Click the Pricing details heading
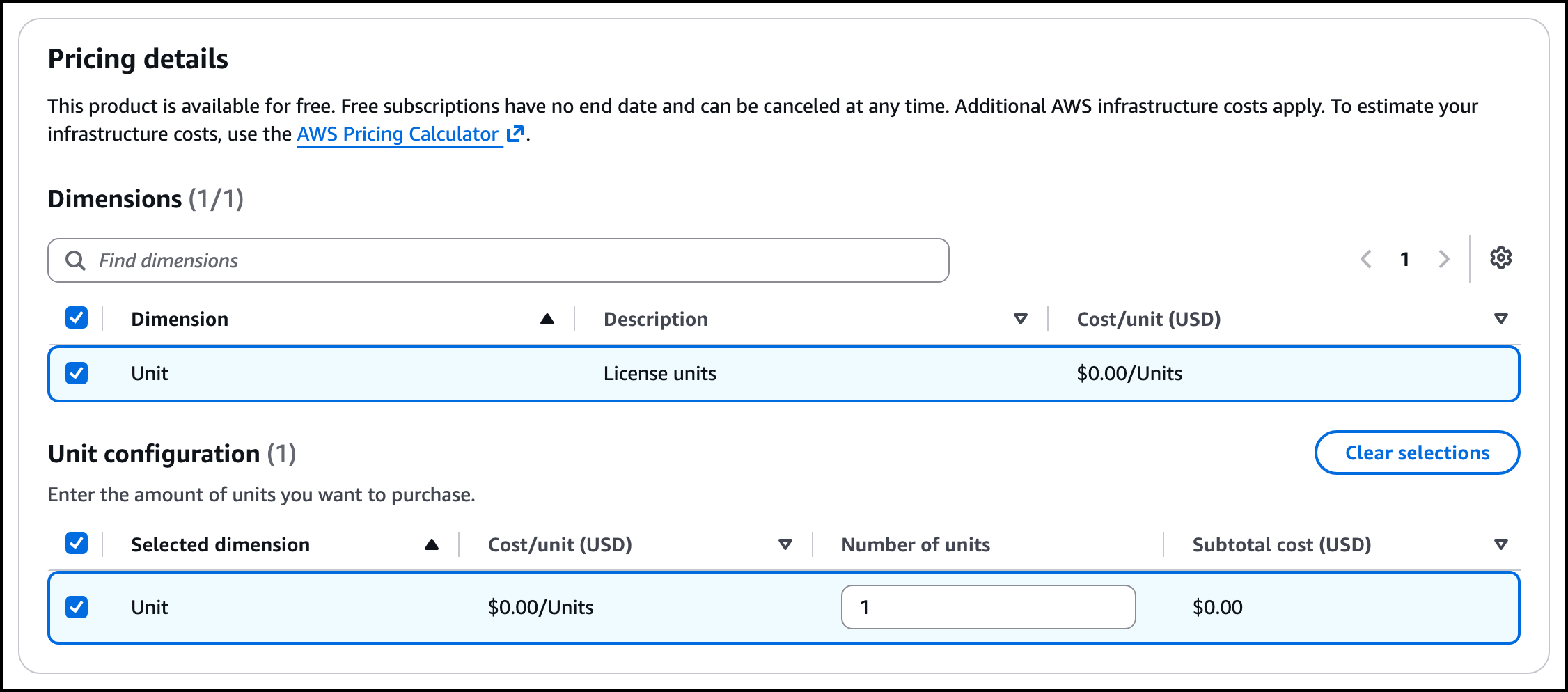The image size is (1568, 692). click(138, 59)
